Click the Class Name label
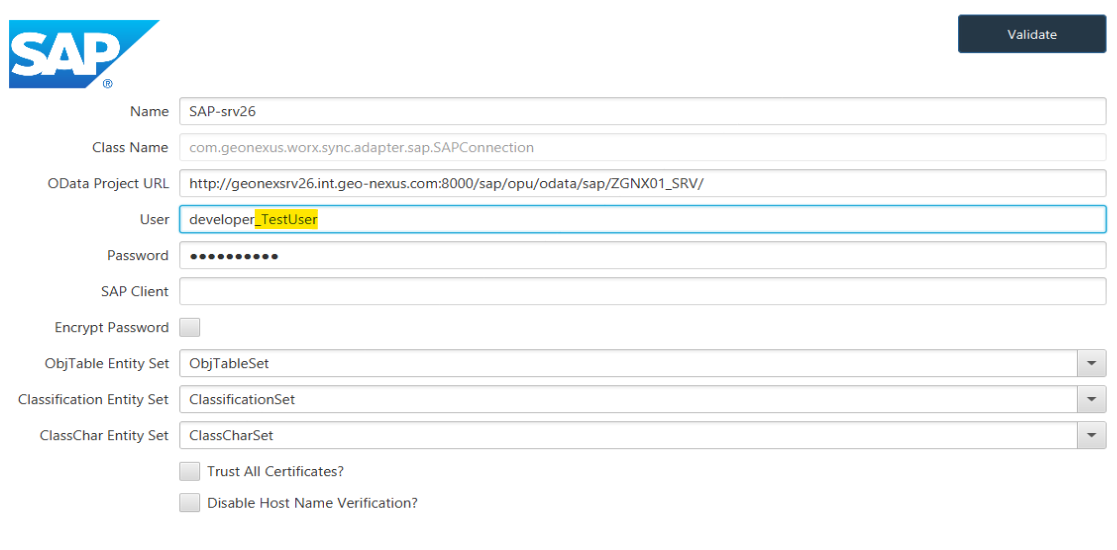This screenshot has height=550, width=1117. pos(130,147)
